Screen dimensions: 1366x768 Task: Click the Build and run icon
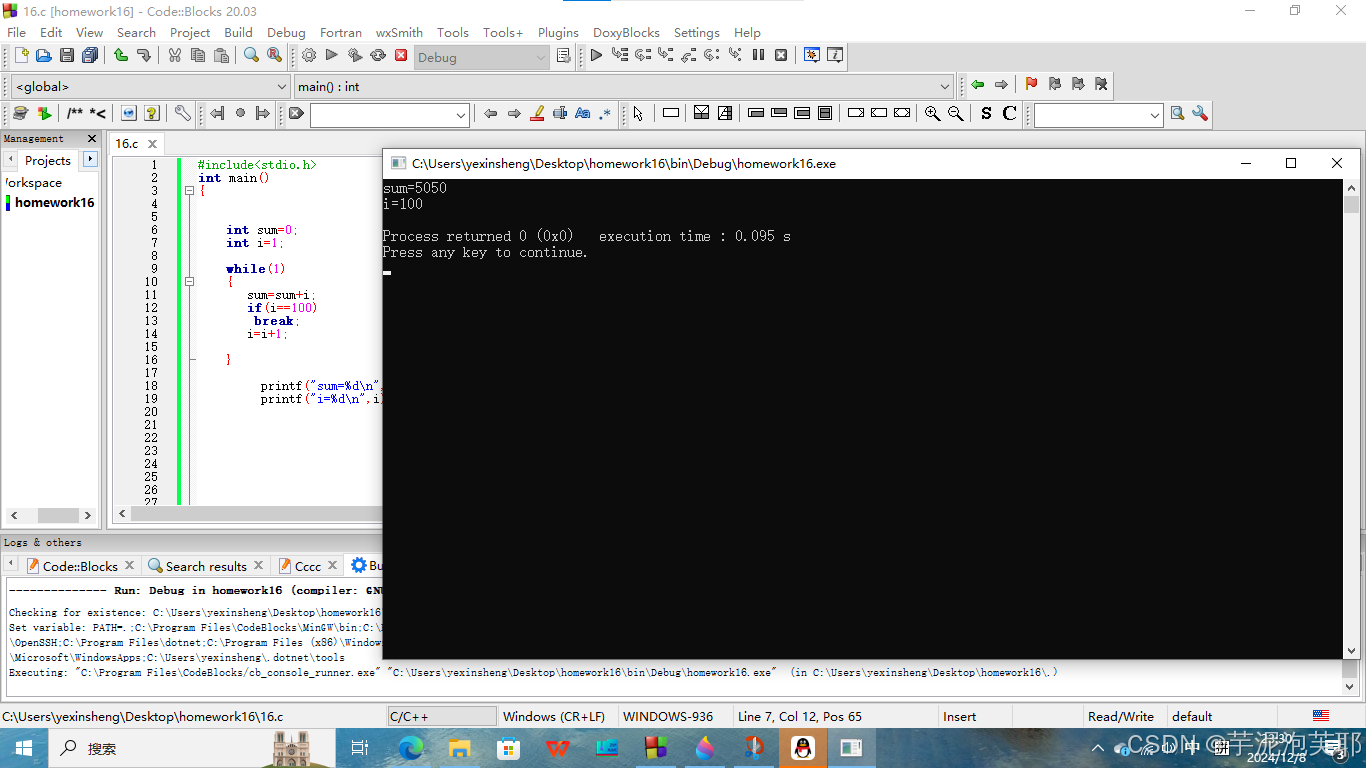tap(355, 56)
